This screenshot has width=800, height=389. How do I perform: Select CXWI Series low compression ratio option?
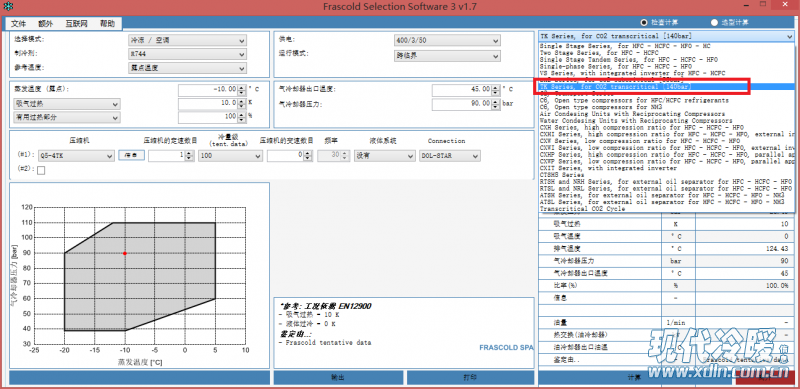[666, 148]
